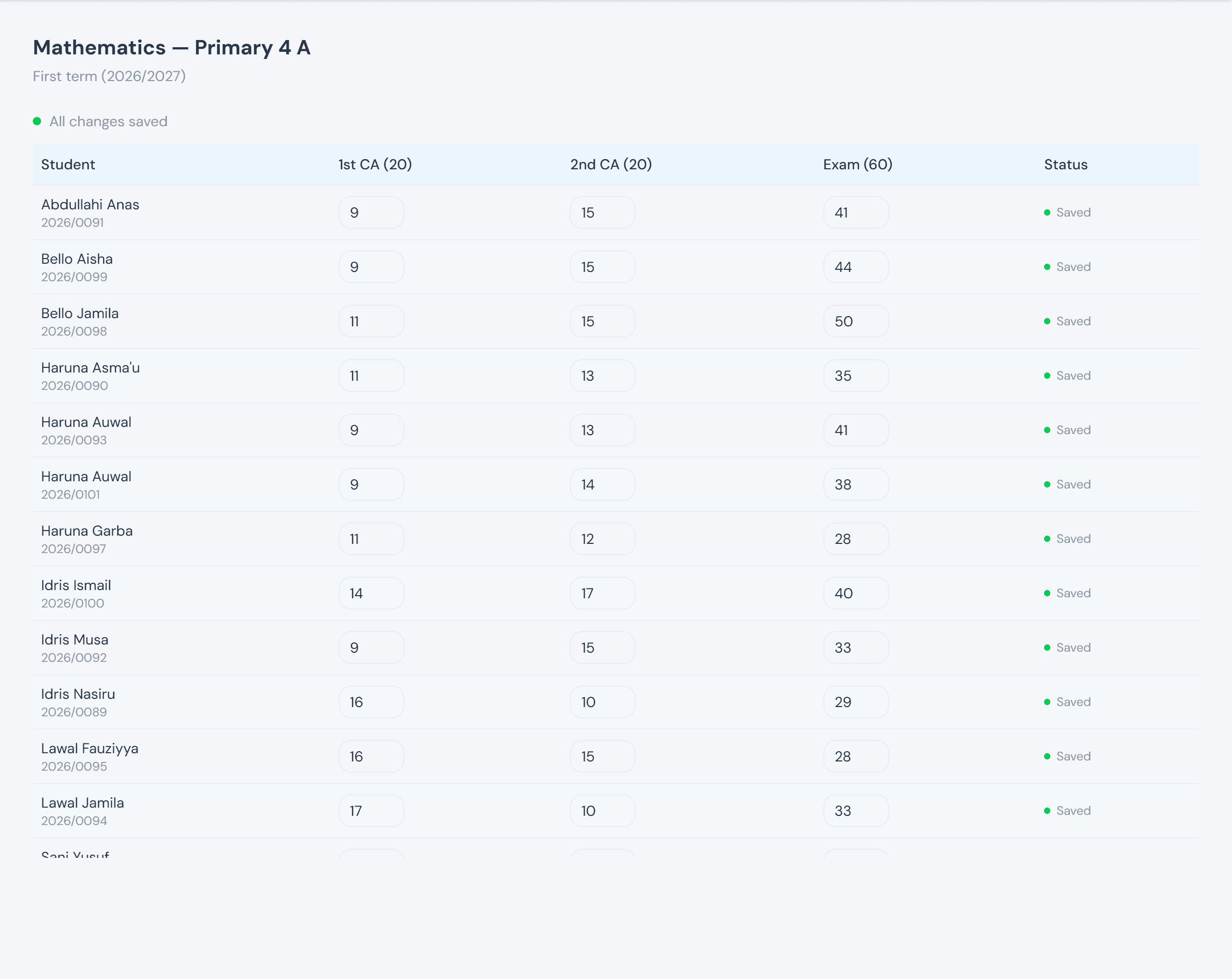Select Bello Jamila's 1st CA field
This screenshot has width=1232, height=979.
[372, 321]
